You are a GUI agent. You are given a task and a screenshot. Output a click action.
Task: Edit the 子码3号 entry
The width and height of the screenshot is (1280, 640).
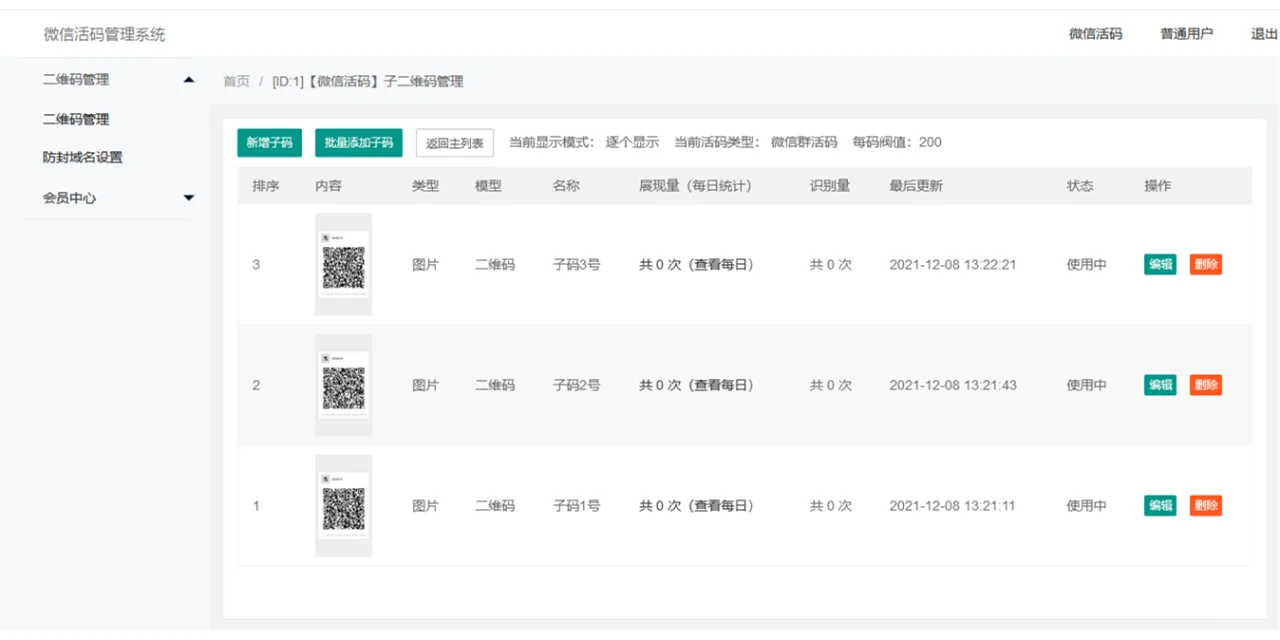[1159, 265]
